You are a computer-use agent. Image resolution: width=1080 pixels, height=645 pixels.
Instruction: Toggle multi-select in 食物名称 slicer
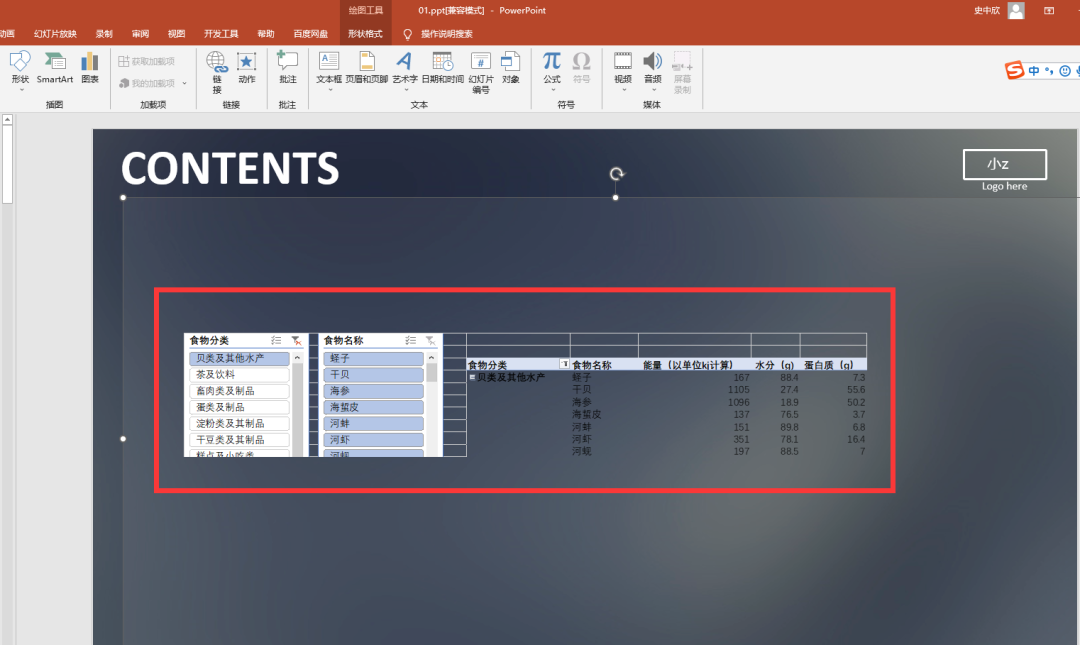pos(410,341)
